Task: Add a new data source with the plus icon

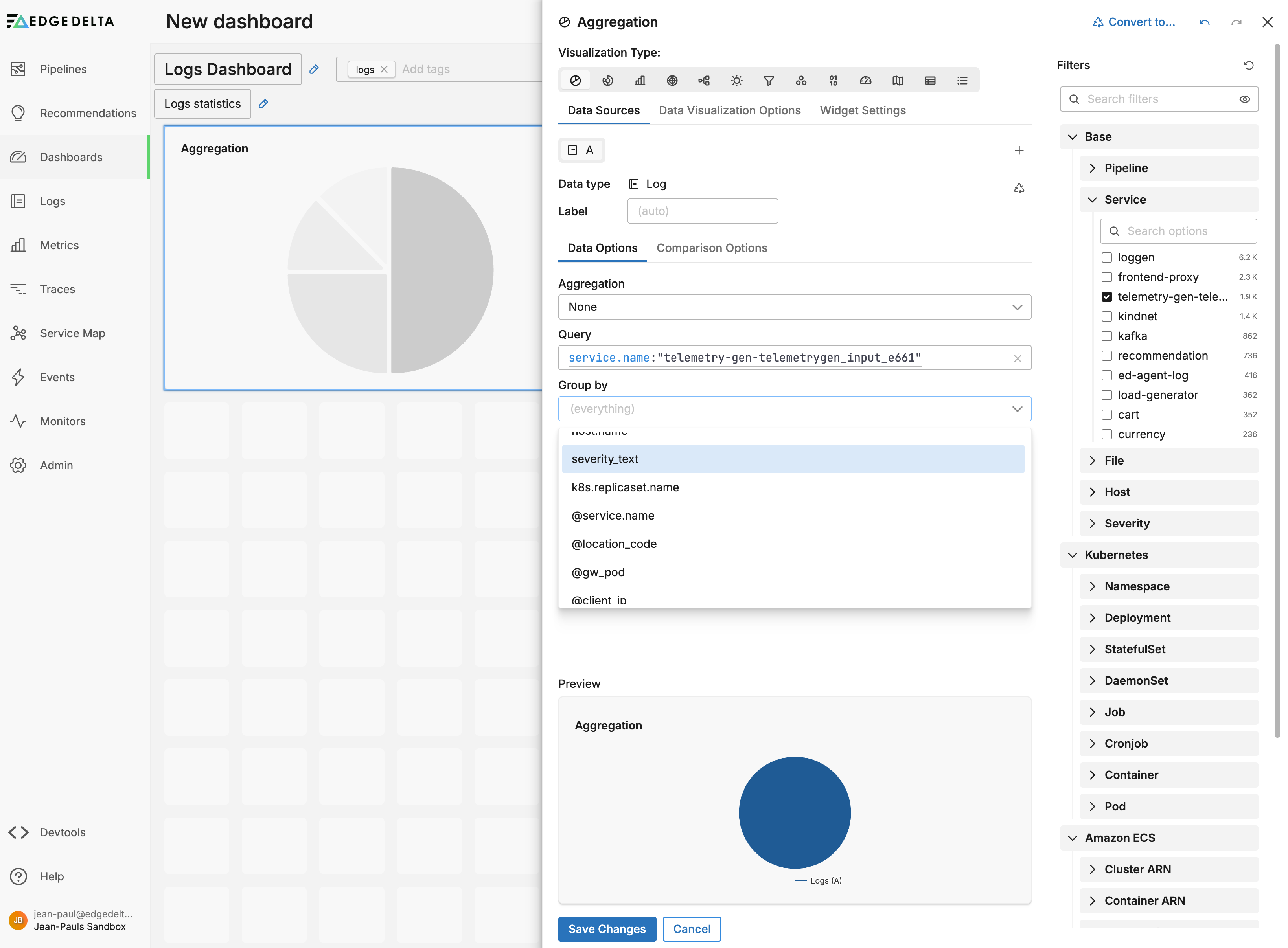Action: click(x=1019, y=151)
